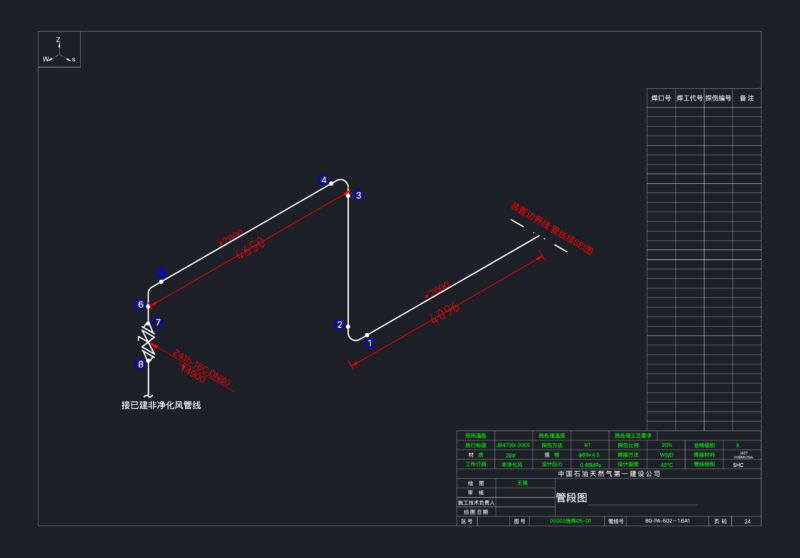The image size is (800, 558).
Task: Click the 绘图 label in title block
Action: tap(476, 483)
